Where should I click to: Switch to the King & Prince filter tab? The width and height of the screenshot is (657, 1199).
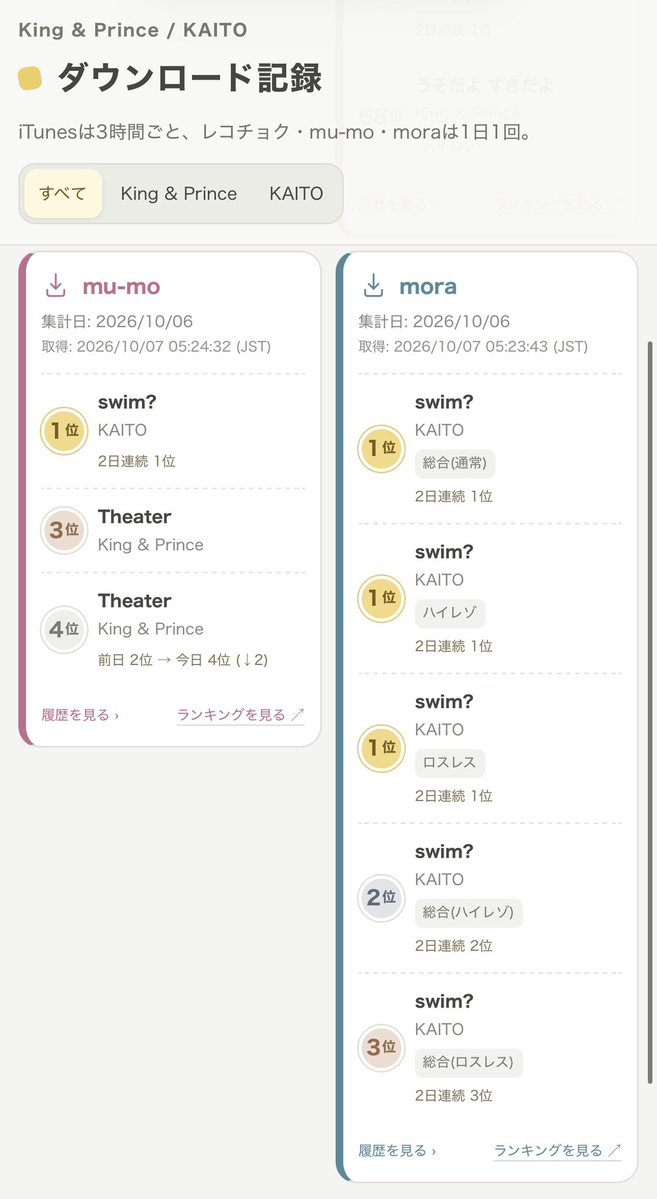[179, 193]
